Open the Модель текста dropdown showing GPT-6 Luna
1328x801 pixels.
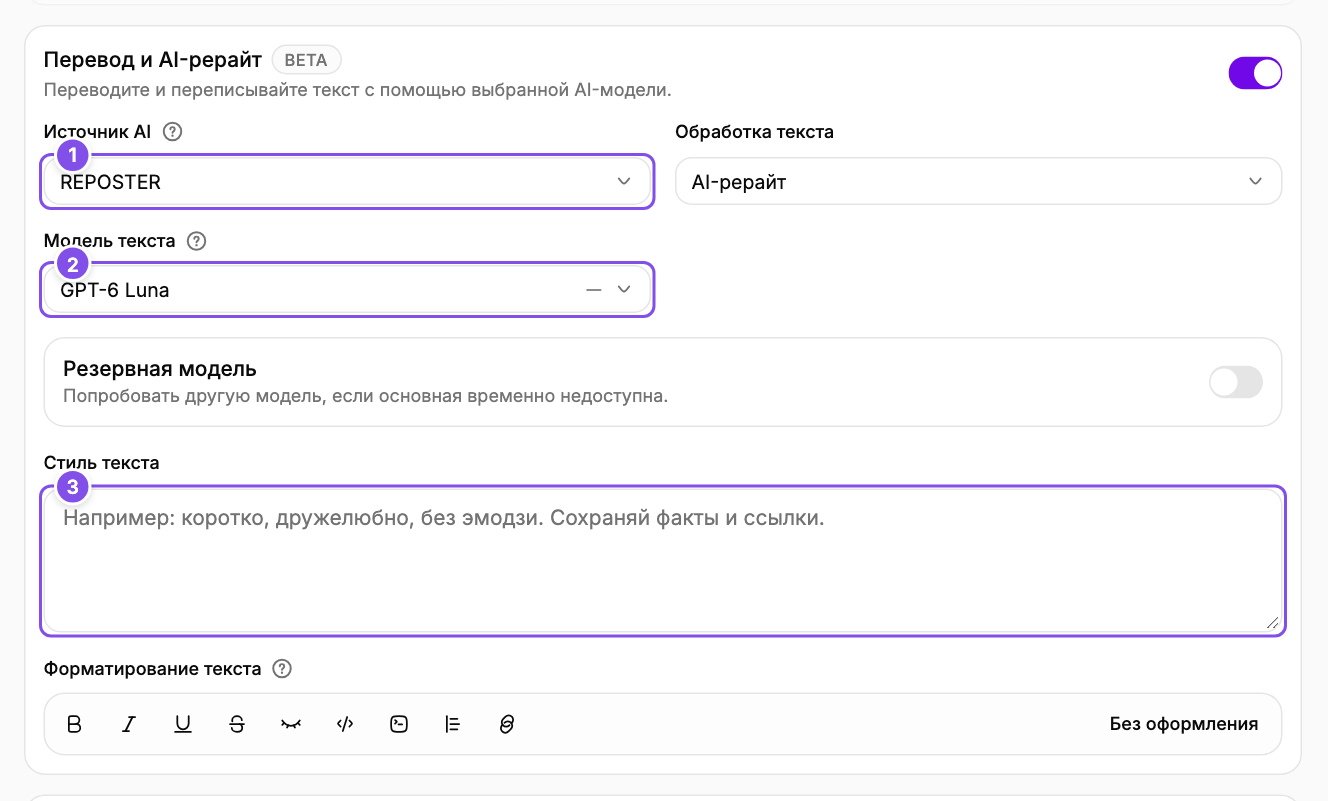coord(347,290)
